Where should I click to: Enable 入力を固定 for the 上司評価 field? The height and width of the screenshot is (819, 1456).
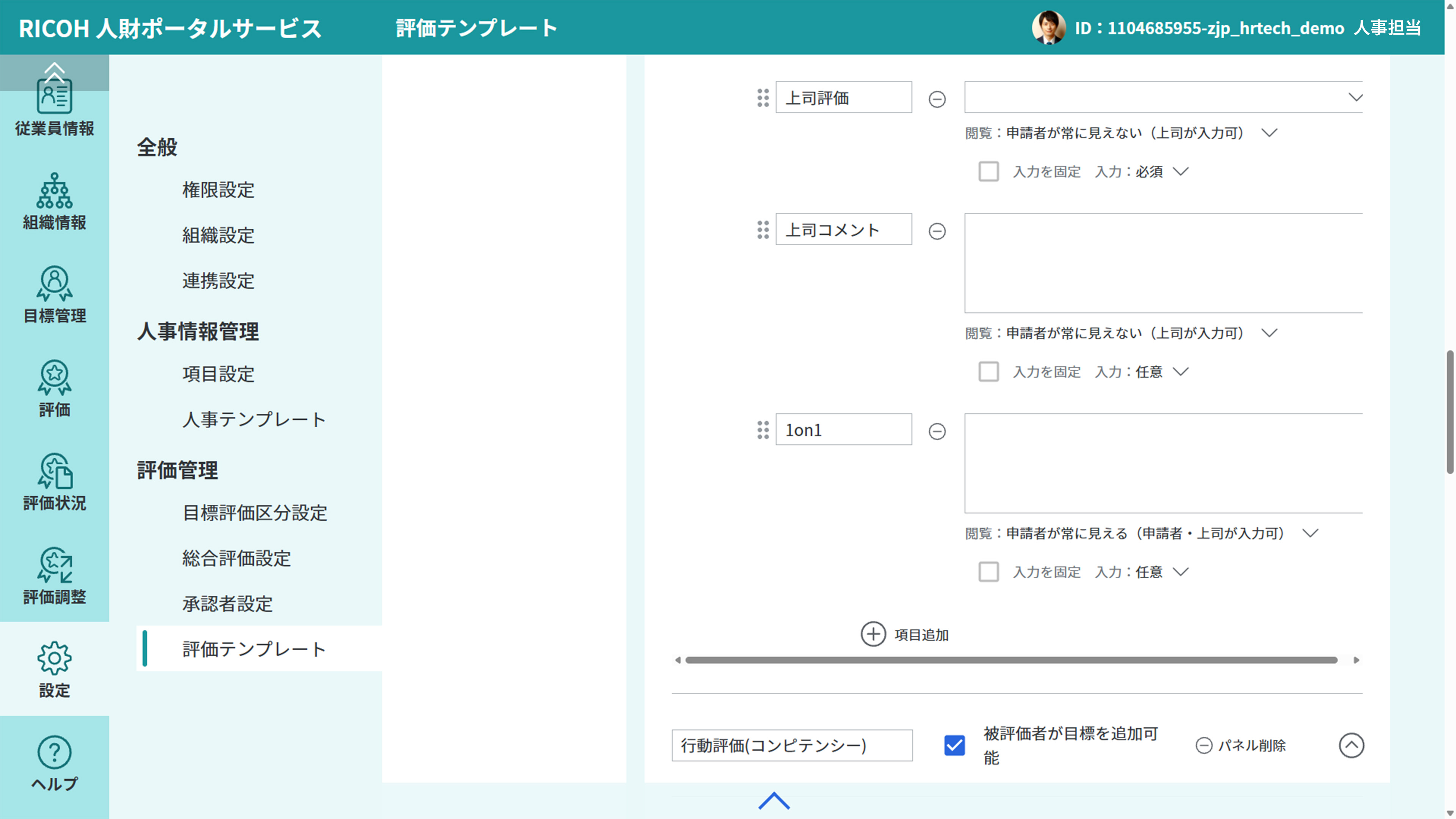[x=989, y=171]
